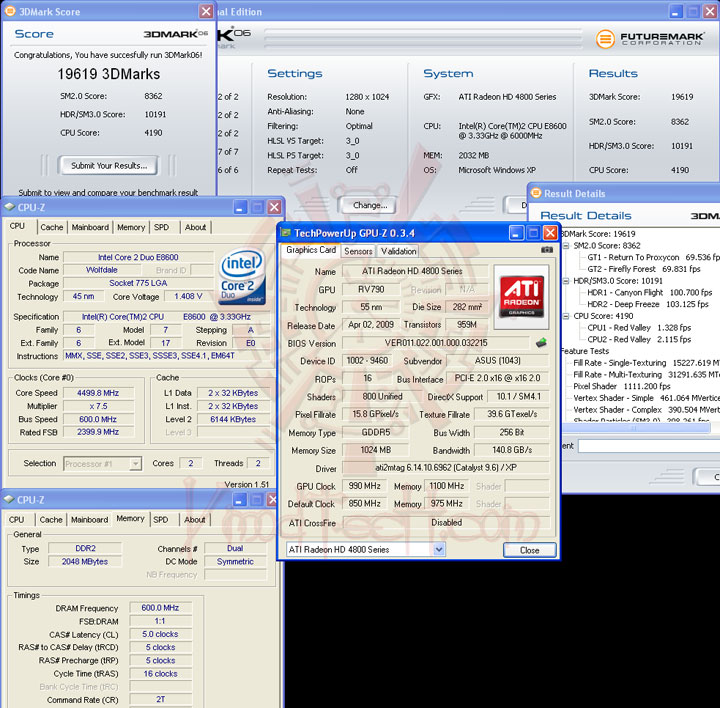Open the Cache tab in top CPU-Z
This screenshot has height=708, width=720.
pos(51,227)
